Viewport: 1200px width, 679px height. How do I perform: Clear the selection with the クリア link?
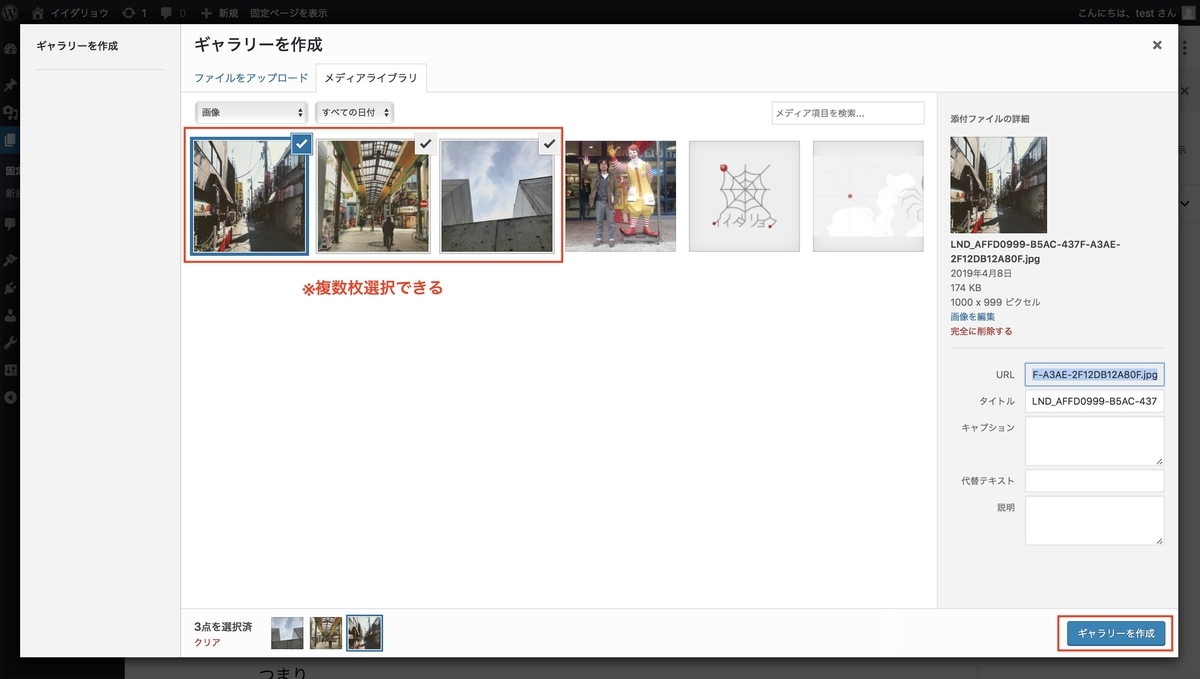[x=207, y=642]
